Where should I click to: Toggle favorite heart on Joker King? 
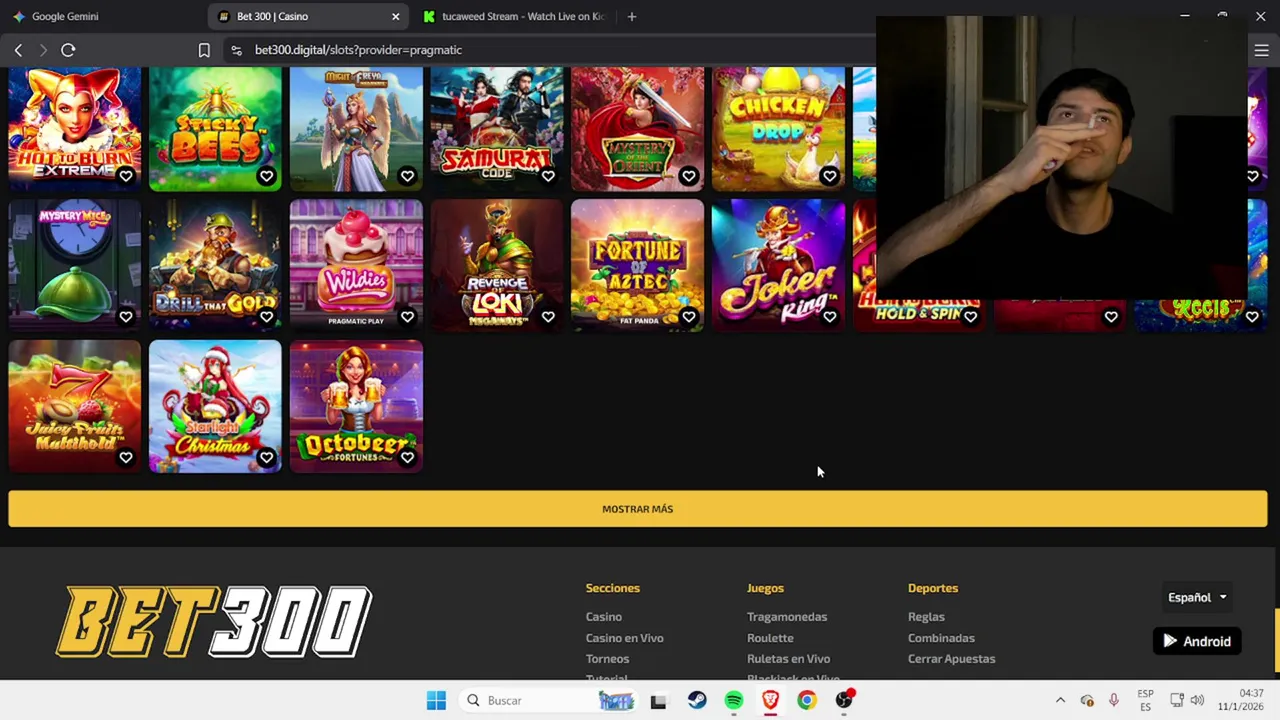(829, 317)
